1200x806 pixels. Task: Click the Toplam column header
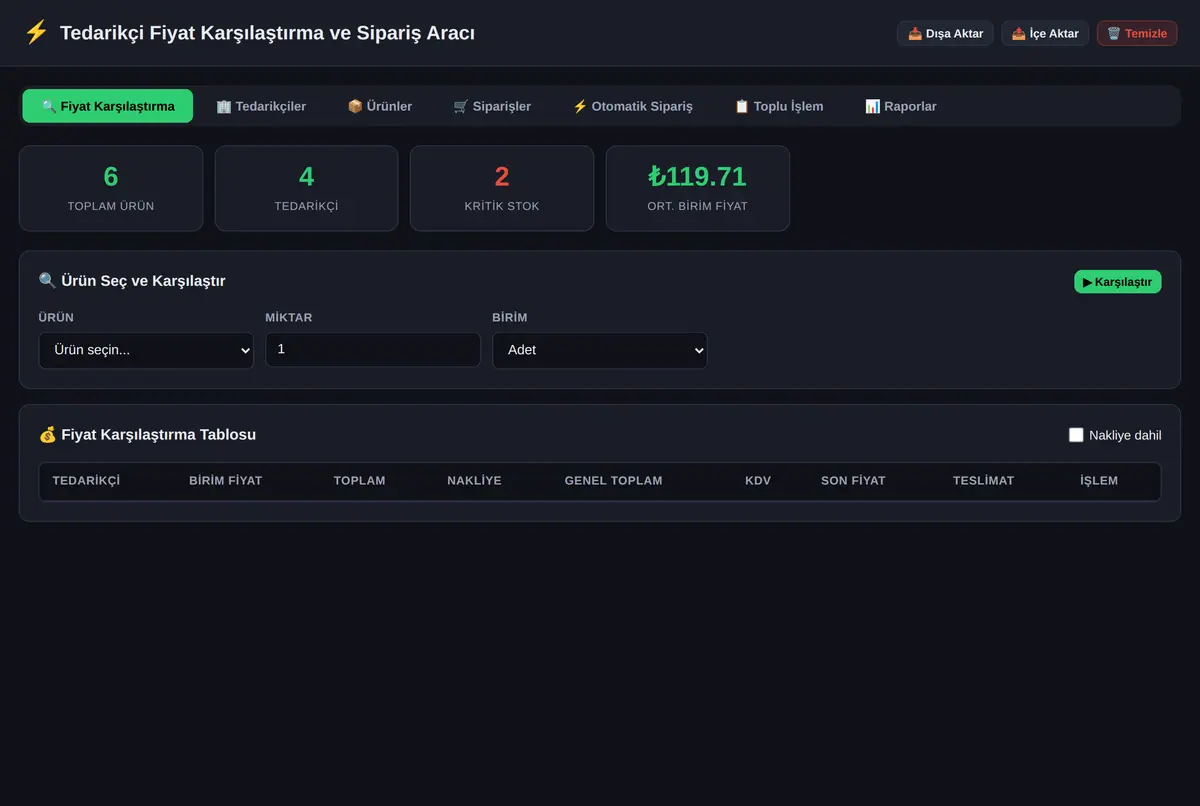pyautogui.click(x=359, y=481)
